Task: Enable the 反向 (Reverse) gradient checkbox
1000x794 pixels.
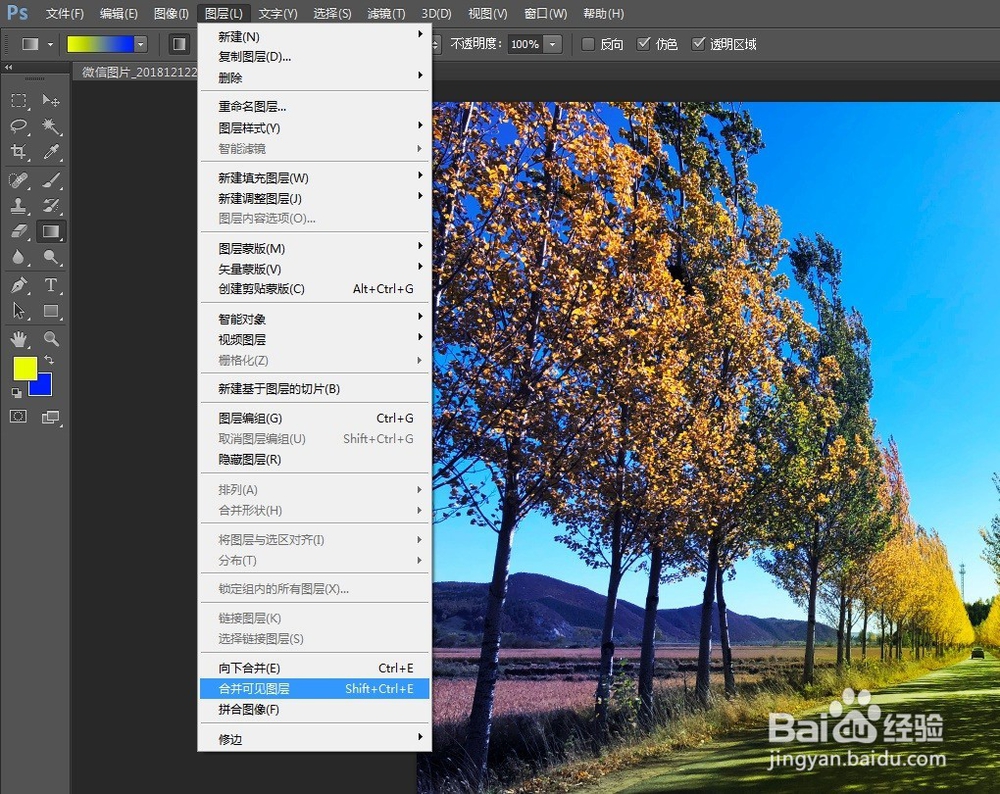Action: [x=588, y=44]
